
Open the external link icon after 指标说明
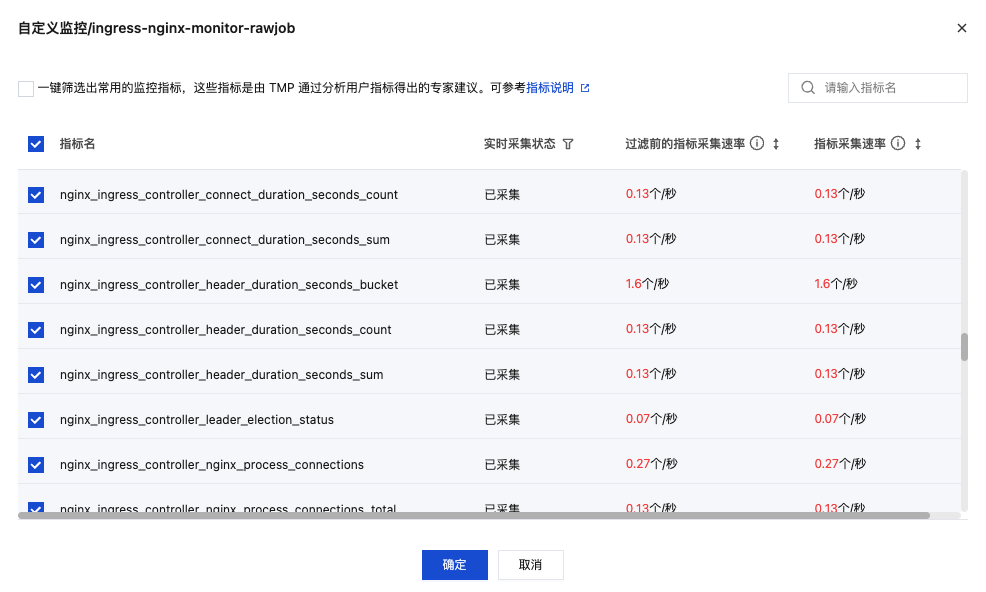click(x=585, y=88)
